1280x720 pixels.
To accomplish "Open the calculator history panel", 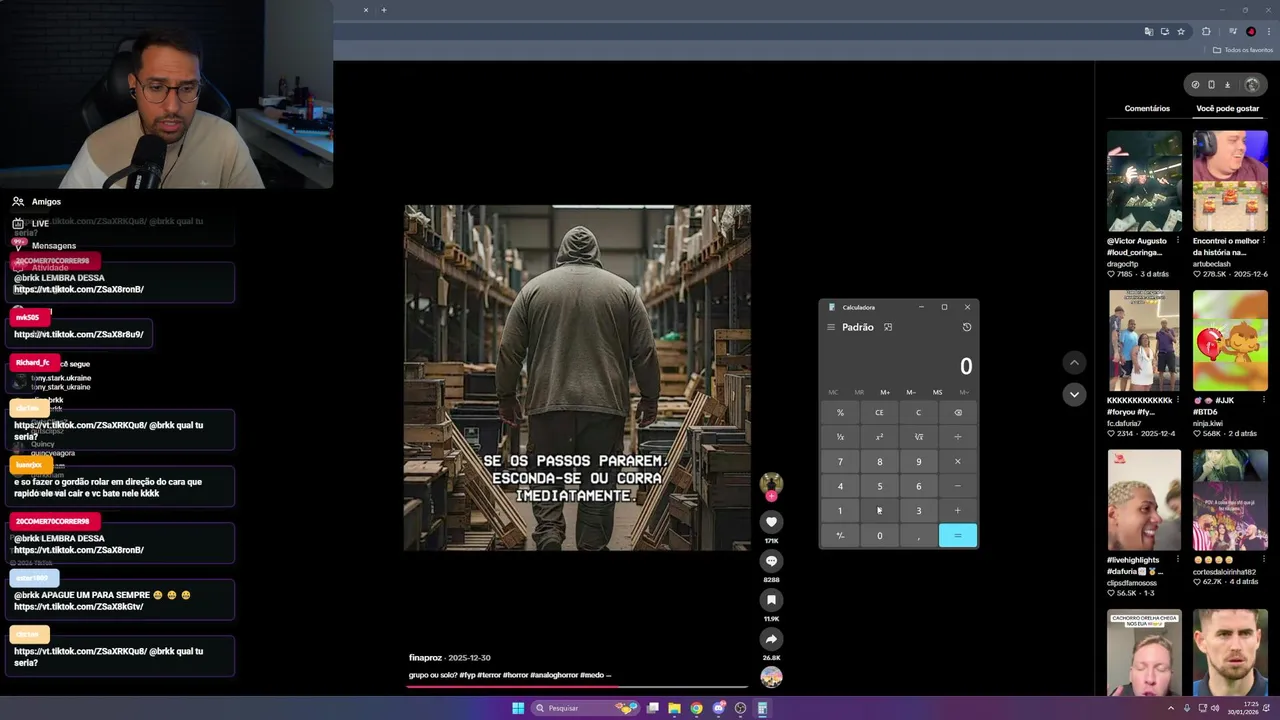I will pos(966,327).
